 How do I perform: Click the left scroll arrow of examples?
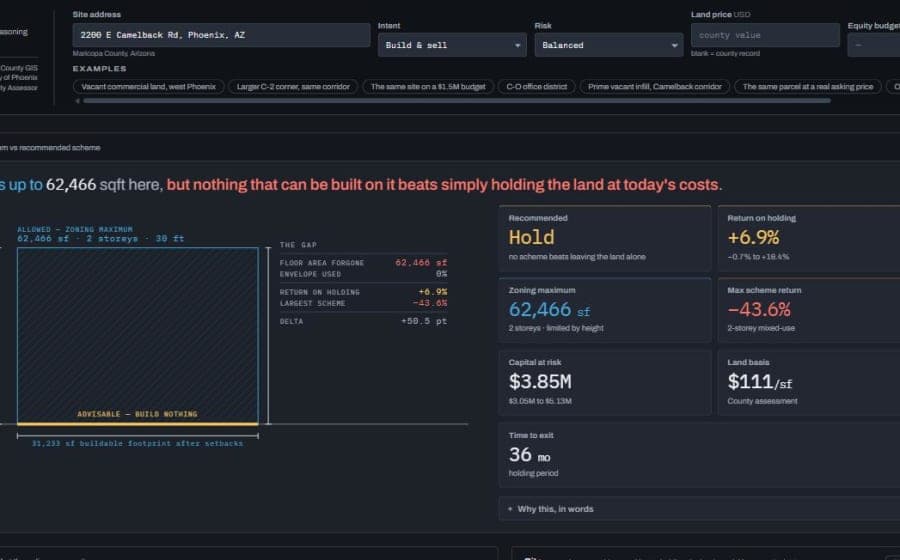click(77, 101)
